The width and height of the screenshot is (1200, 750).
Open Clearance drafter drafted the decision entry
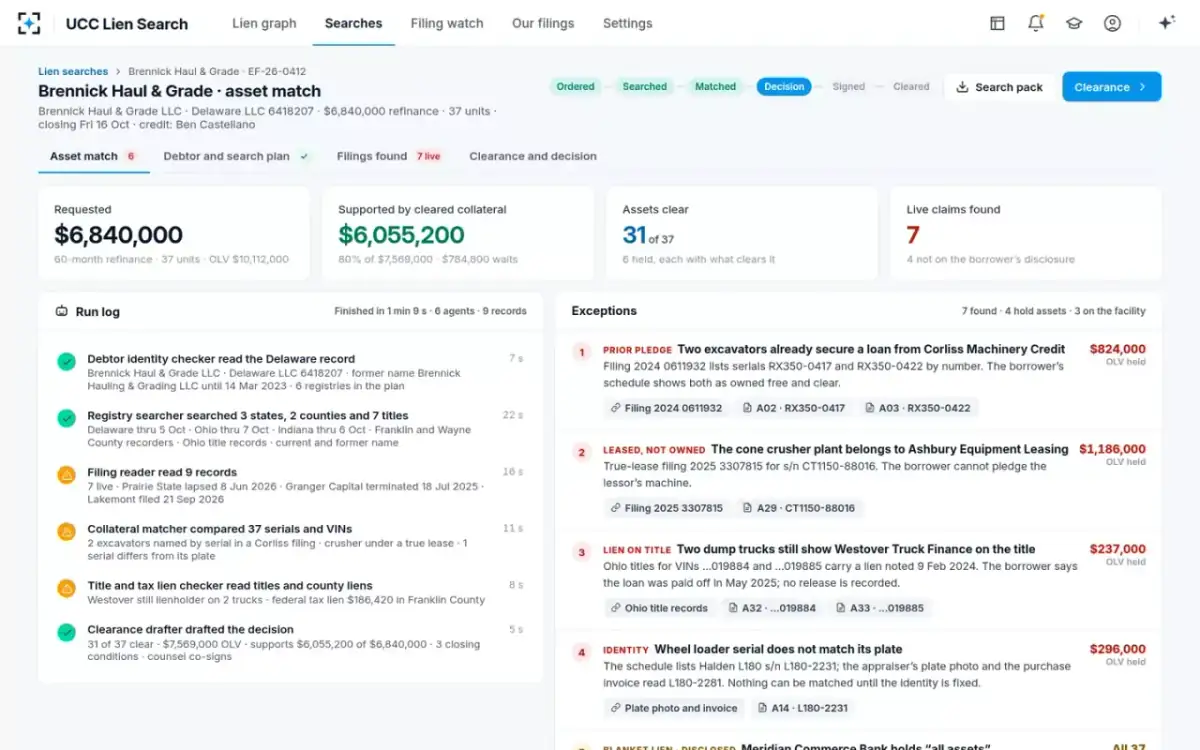click(x=190, y=630)
